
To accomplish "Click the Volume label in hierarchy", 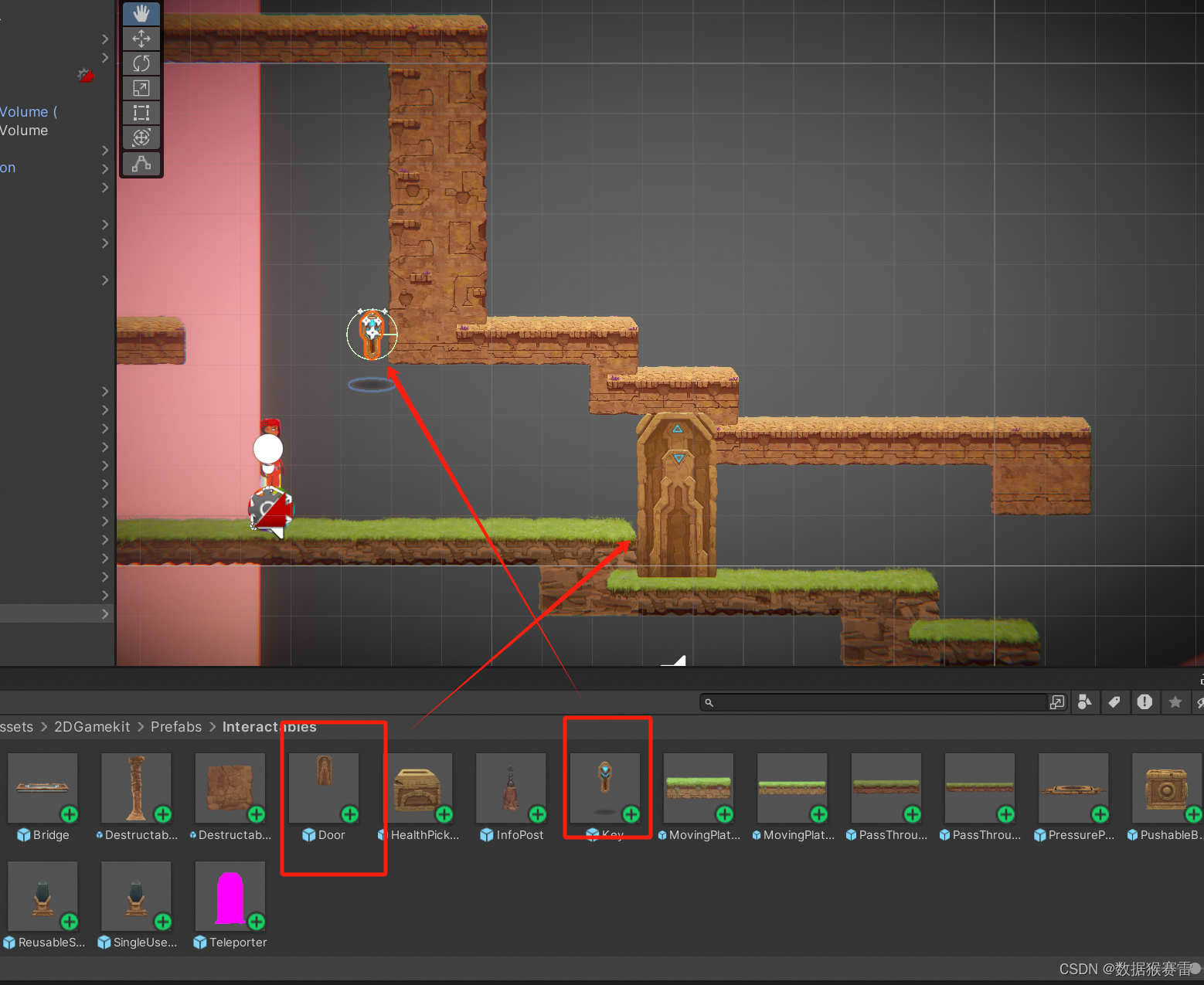I will [24, 131].
